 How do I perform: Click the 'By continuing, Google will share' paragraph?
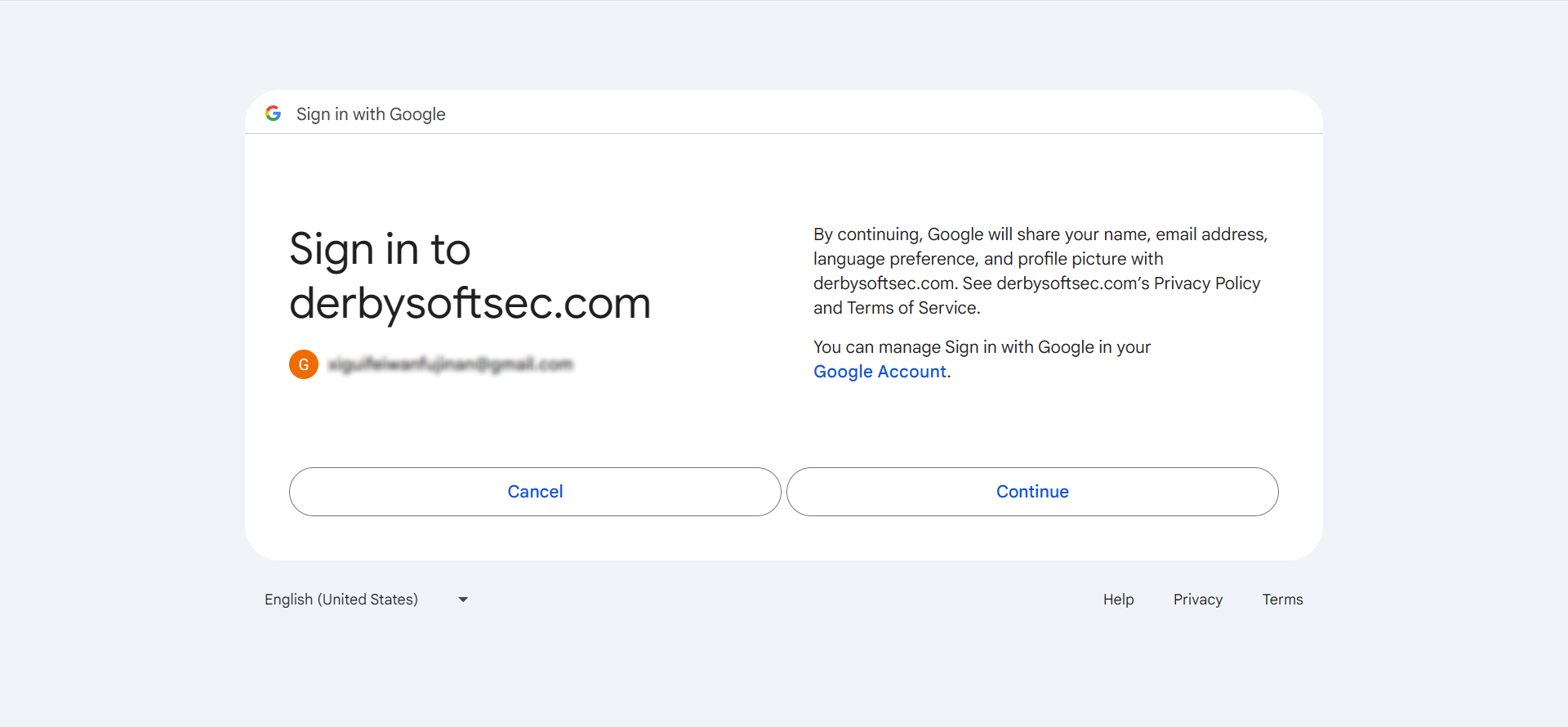[x=1040, y=271]
